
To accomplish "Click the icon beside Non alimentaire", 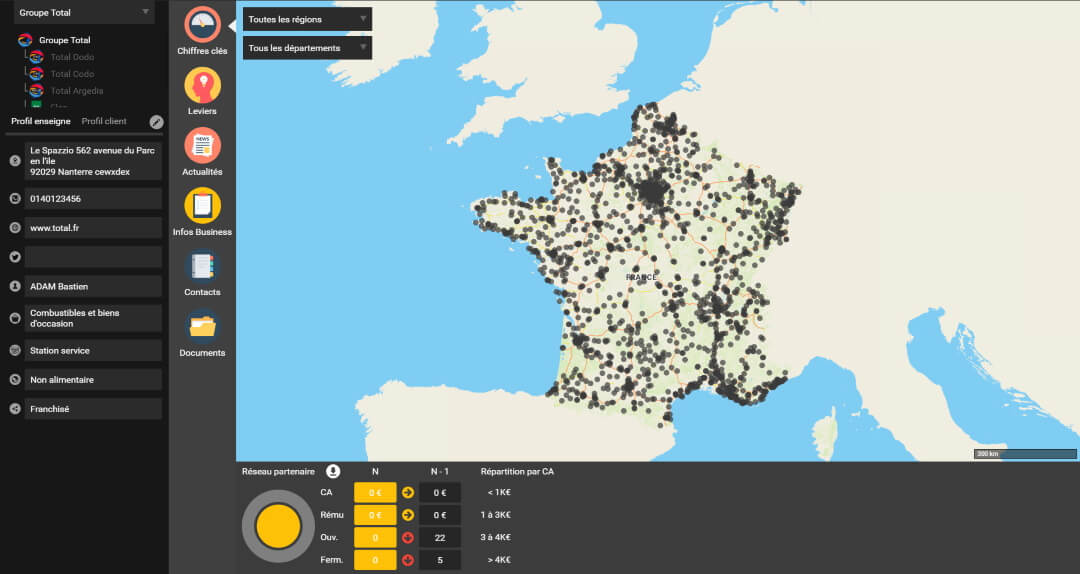I will coord(14,380).
